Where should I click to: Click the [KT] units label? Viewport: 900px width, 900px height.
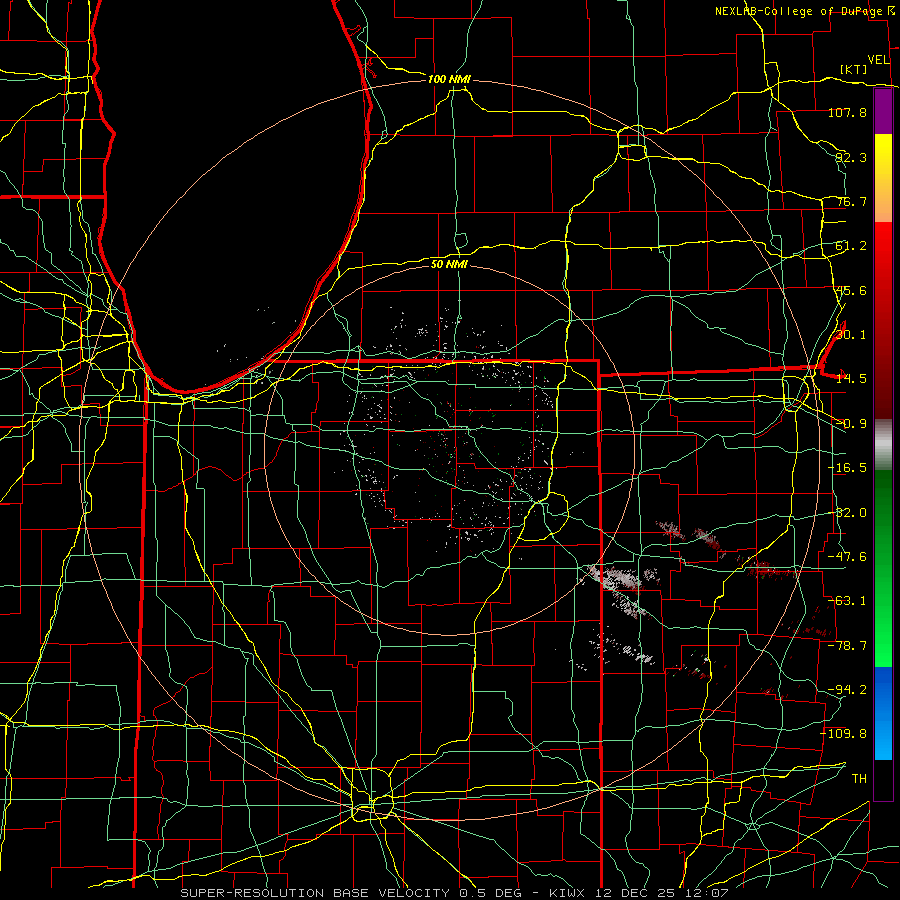(x=854, y=69)
